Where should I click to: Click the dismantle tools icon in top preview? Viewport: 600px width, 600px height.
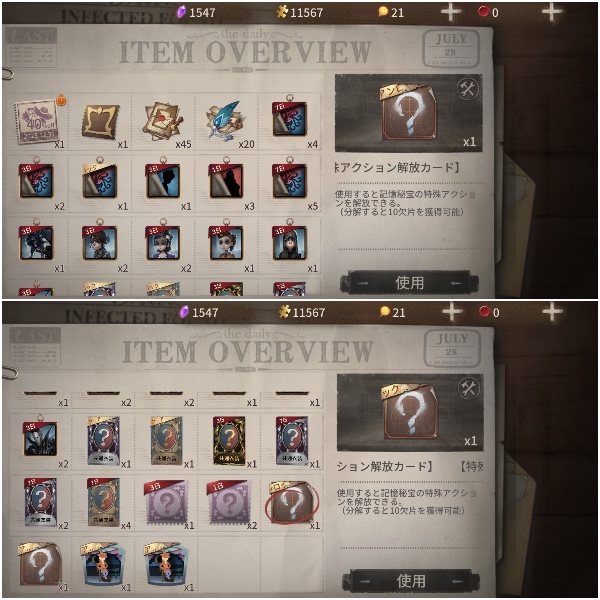click(467, 89)
